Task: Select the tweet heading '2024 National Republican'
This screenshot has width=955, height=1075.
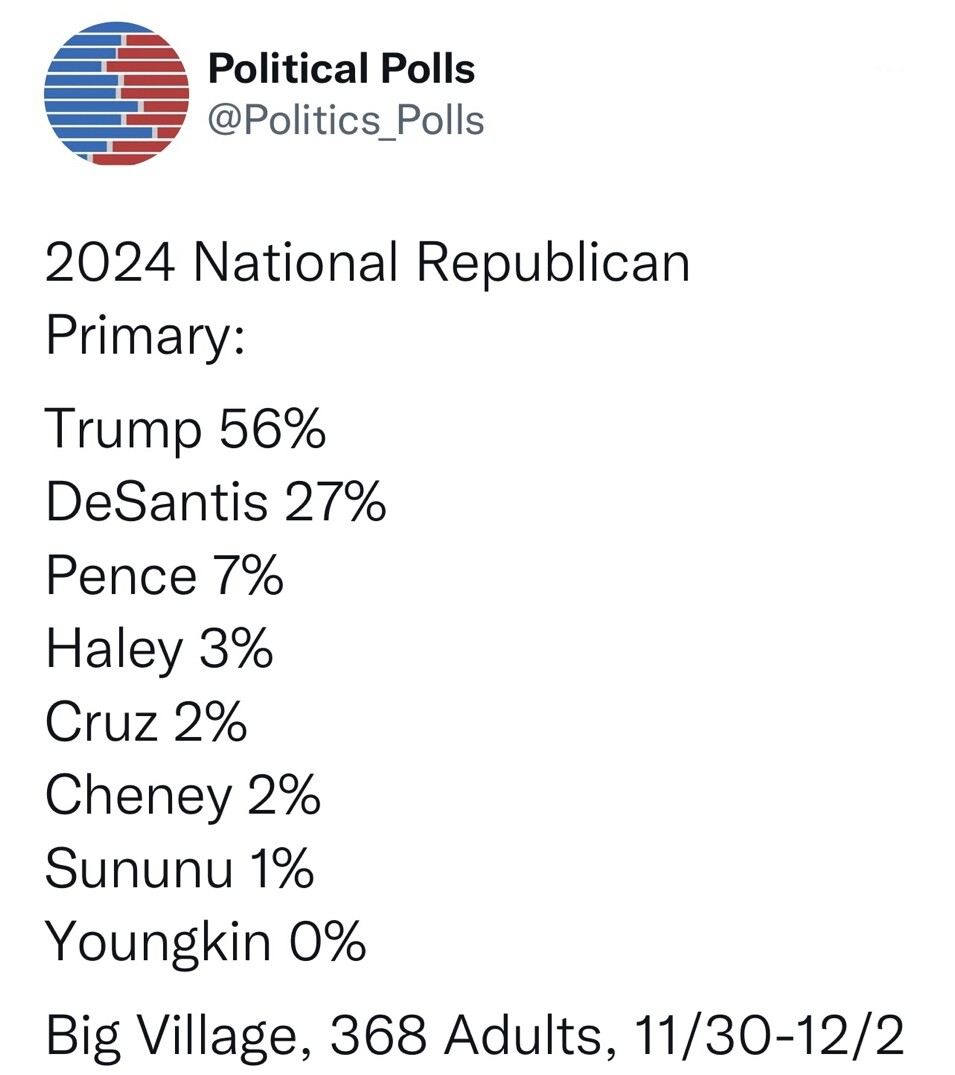Action: click(x=367, y=263)
